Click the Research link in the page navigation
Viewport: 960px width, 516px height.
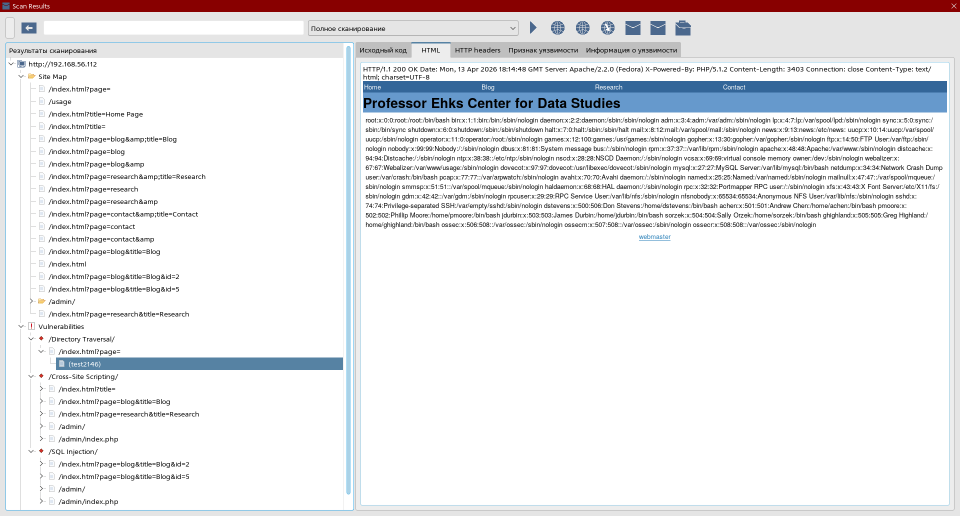[608, 88]
